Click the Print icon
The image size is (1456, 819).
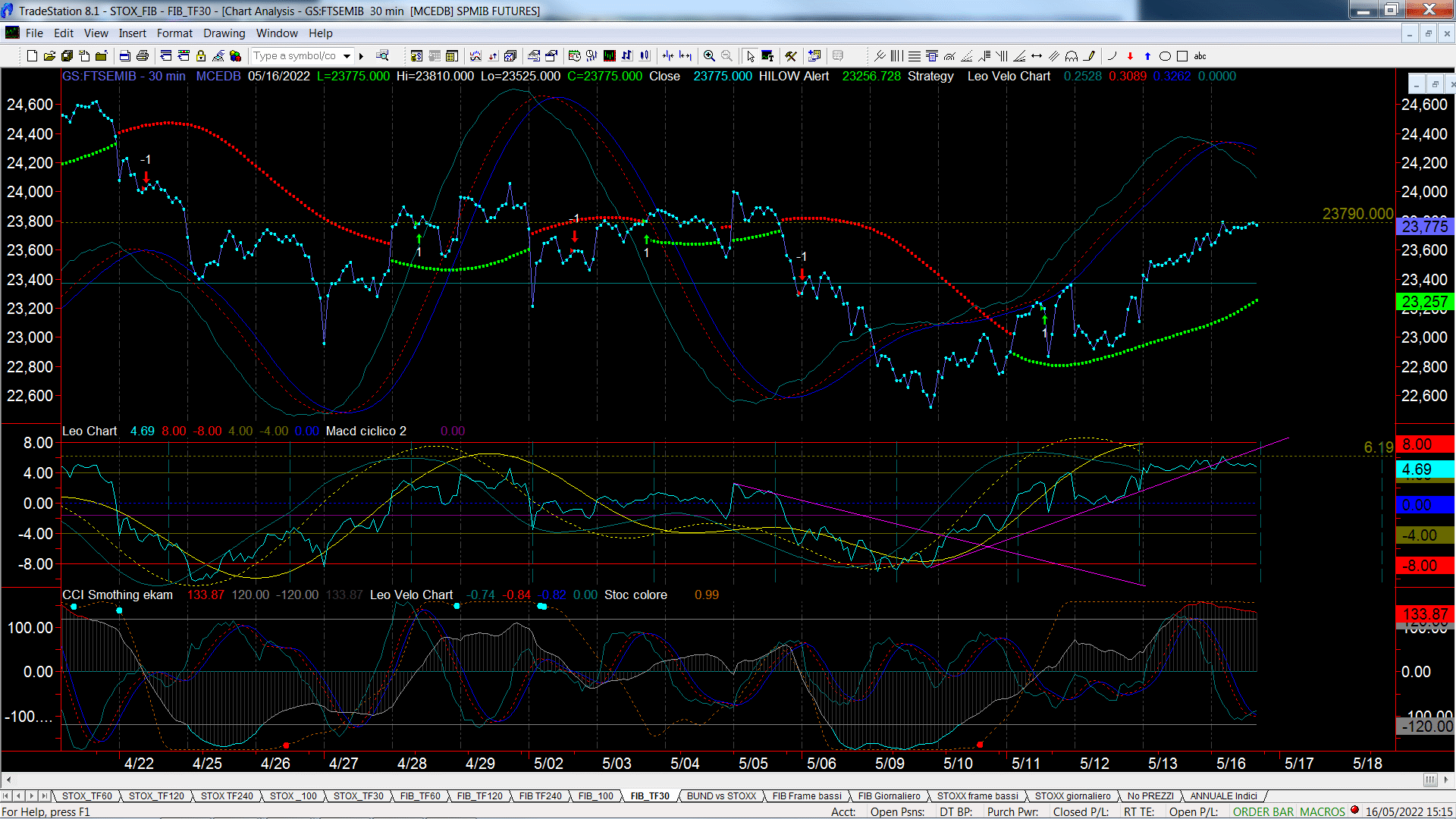tap(142, 56)
